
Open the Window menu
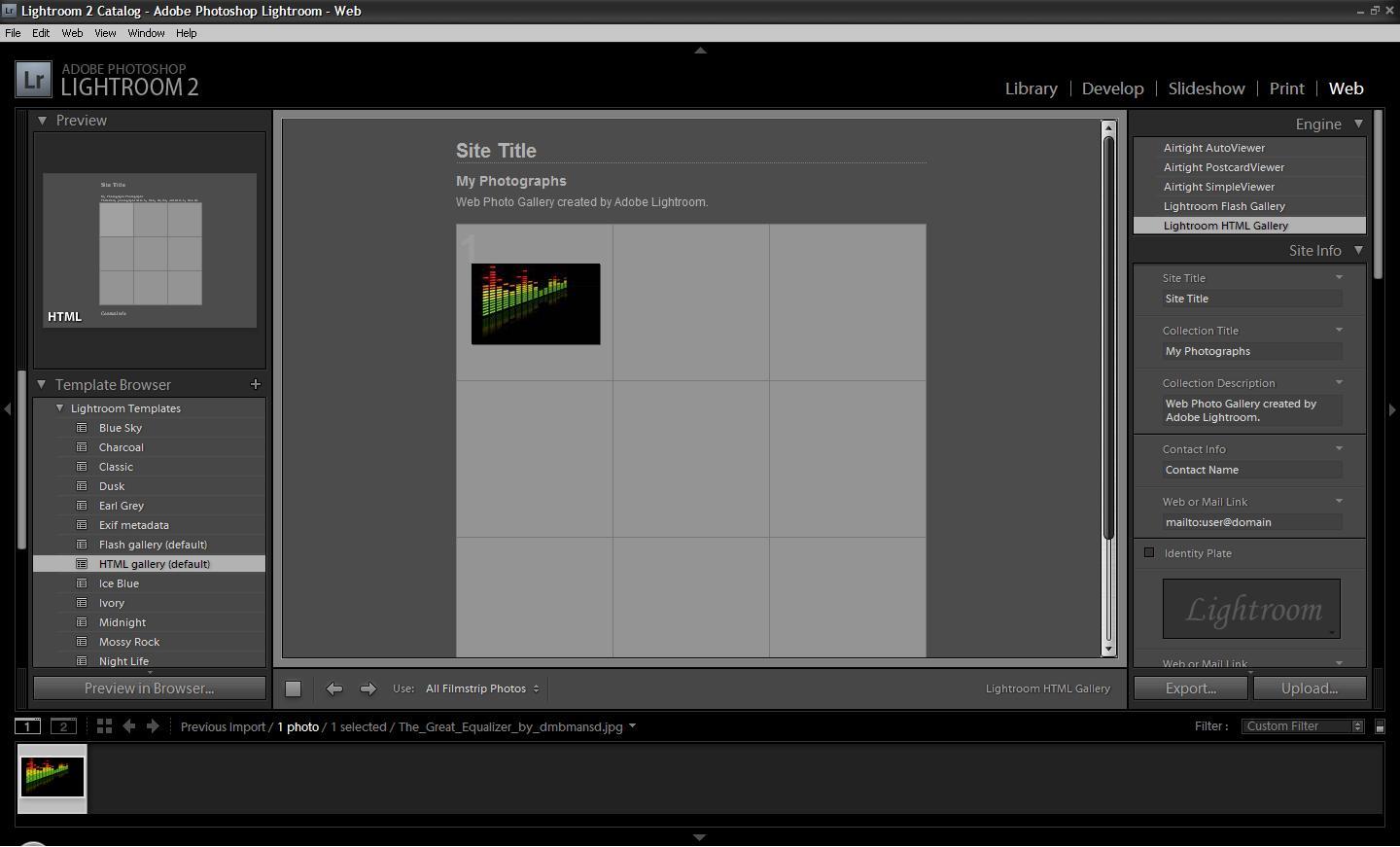(146, 33)
